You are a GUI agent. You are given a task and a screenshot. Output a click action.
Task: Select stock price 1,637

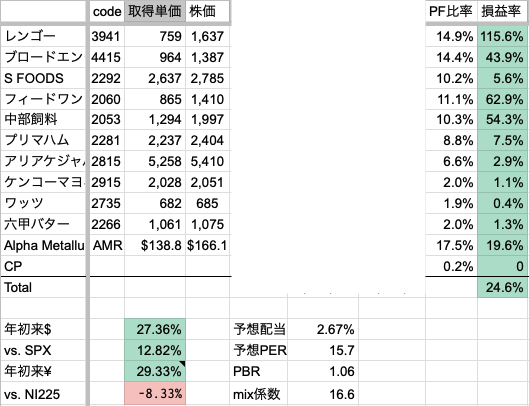click(x=207, y=36)
